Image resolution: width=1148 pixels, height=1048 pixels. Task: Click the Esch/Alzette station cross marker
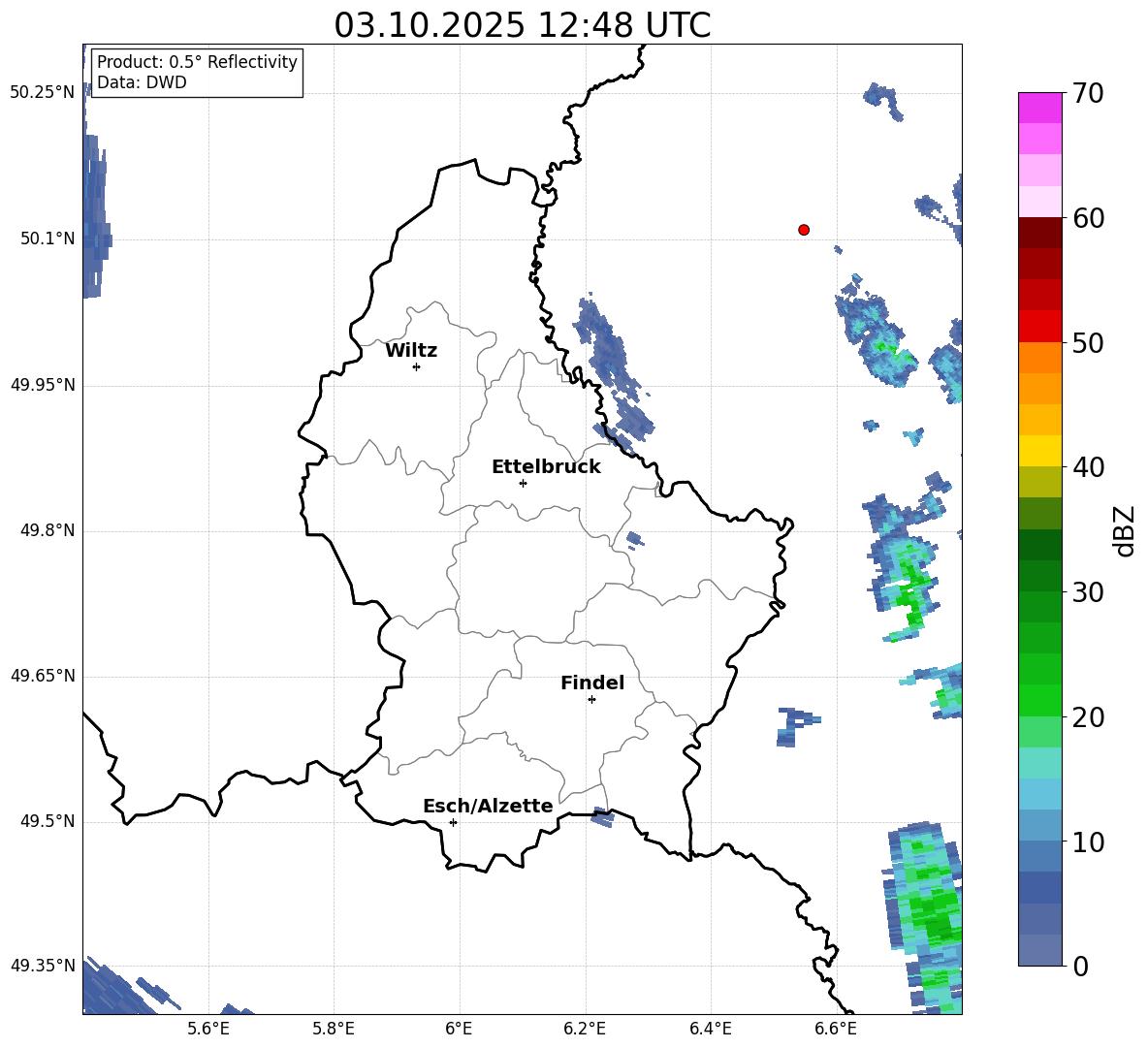coord(453,822)
